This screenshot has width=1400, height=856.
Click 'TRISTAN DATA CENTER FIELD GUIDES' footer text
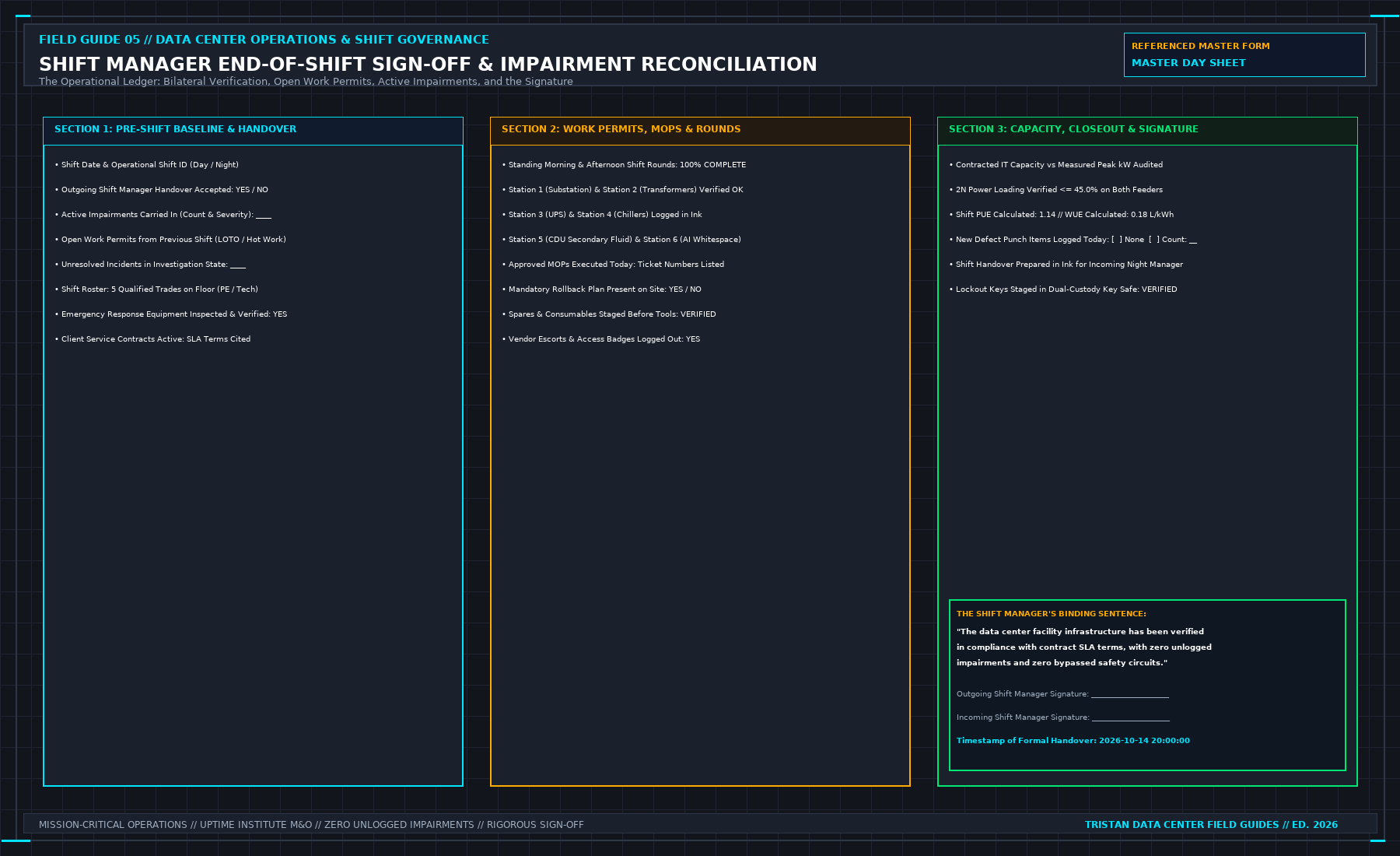tap(1211, 825)
